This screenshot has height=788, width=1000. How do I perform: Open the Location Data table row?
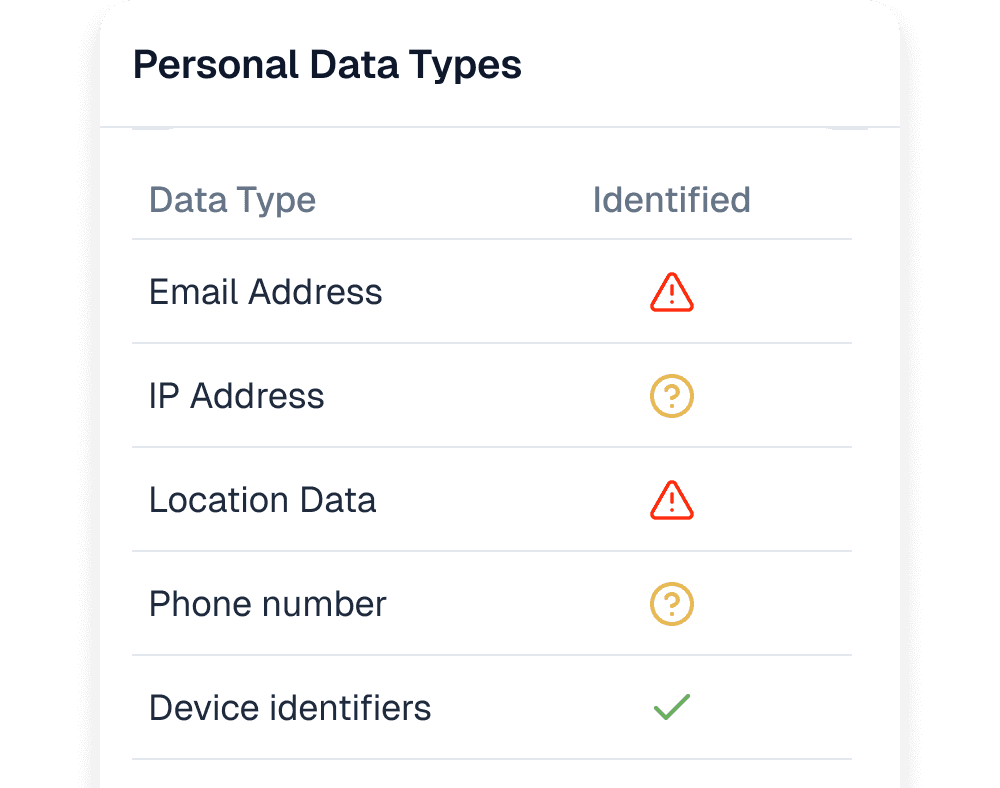click(x=492, y=500)
